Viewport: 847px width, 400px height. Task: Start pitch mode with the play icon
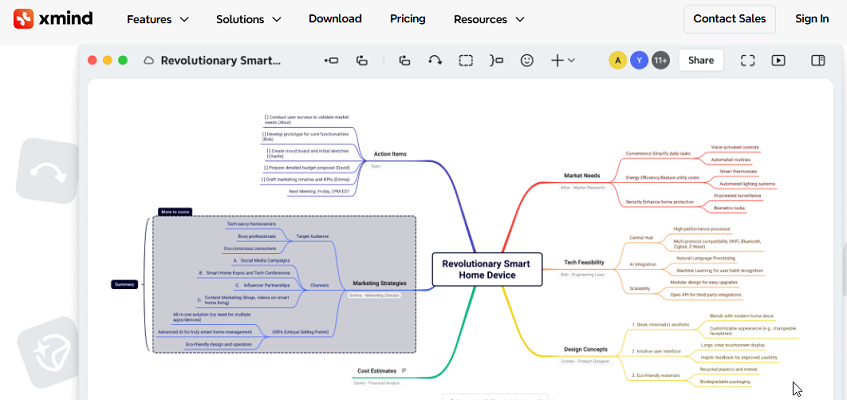click(x=778, y=61)
